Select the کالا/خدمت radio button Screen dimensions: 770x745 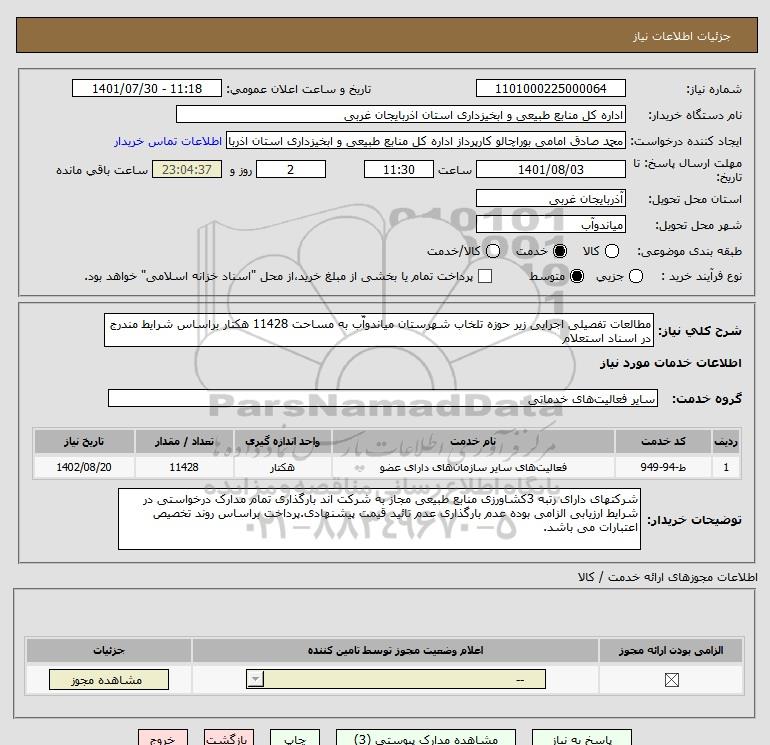point(493,251)
